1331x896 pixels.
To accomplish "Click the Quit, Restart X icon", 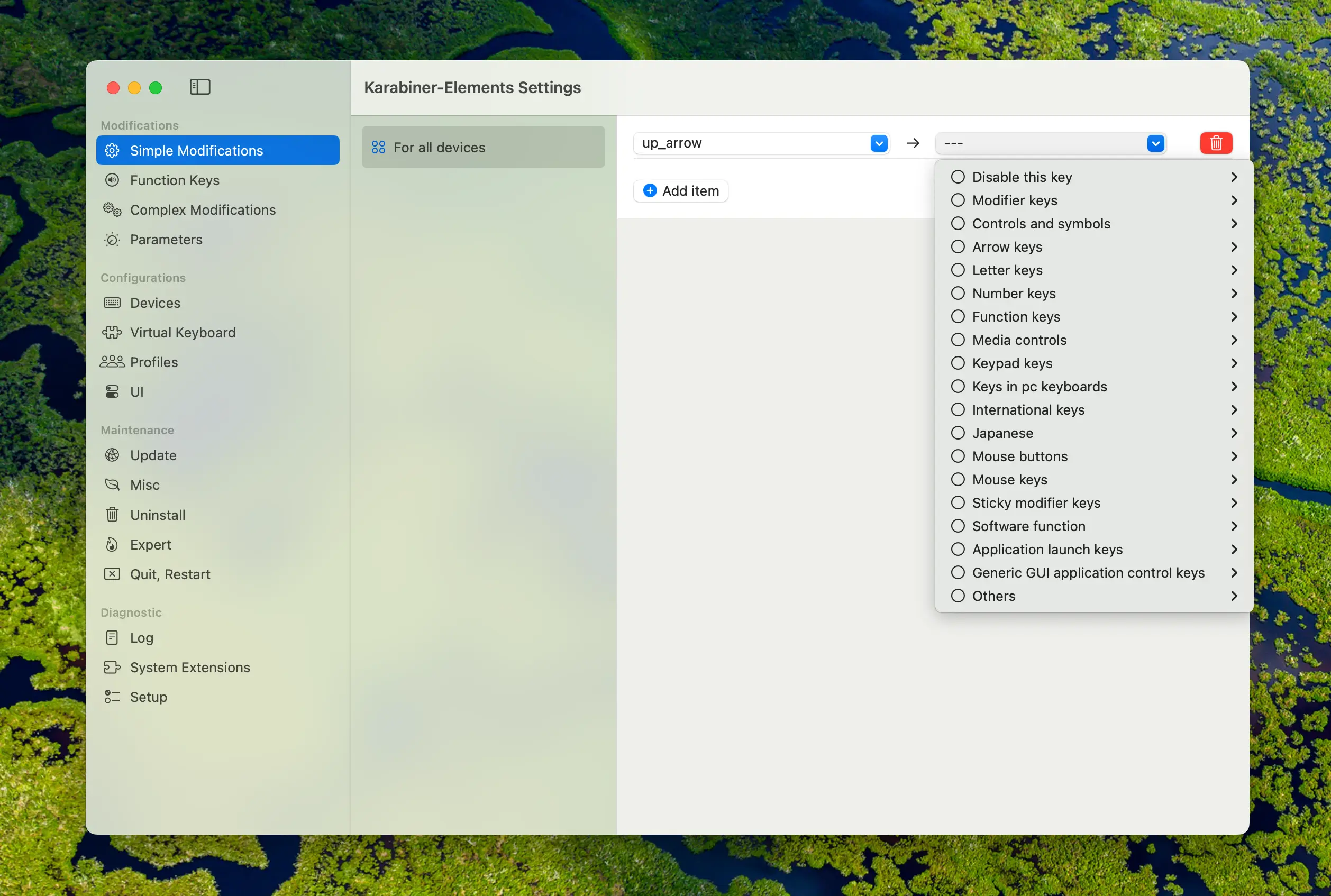I will click(x=112, y=574).
